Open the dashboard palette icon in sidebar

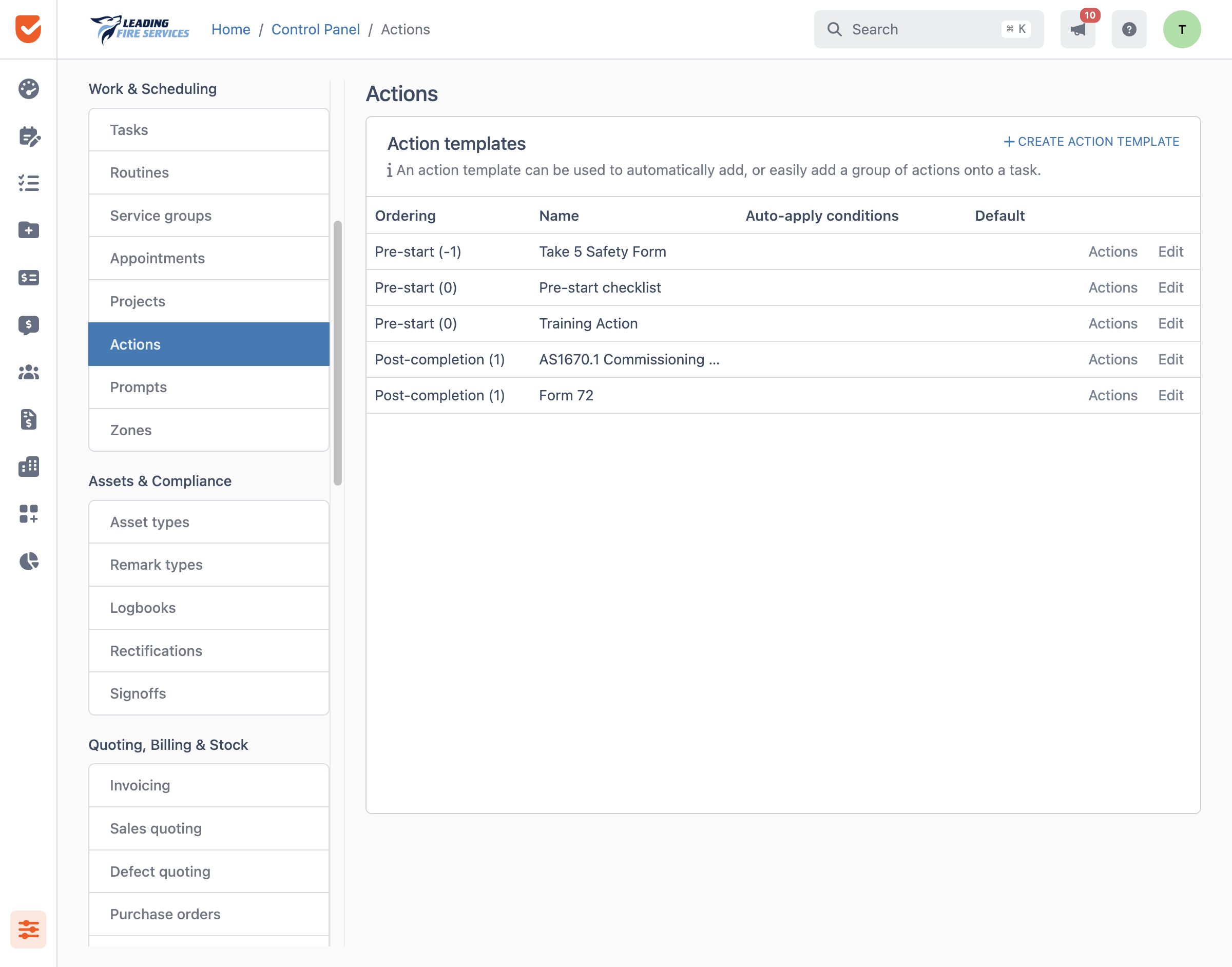click(x=28, y=89)
